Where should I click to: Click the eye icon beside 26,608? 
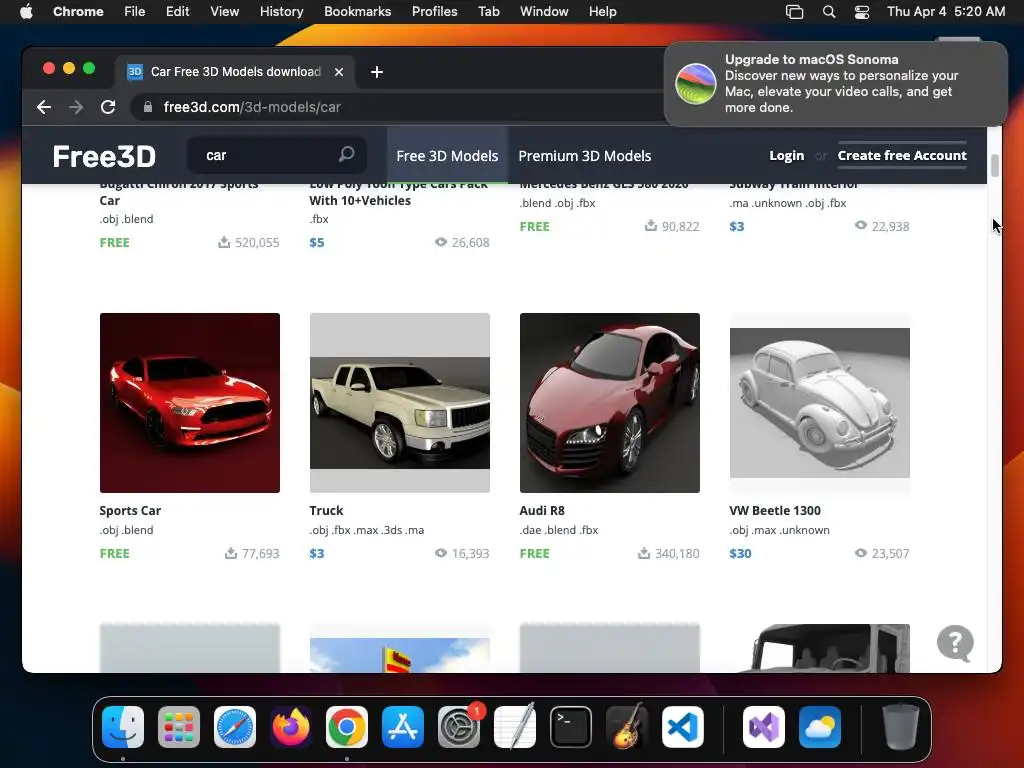click(441, 242)
